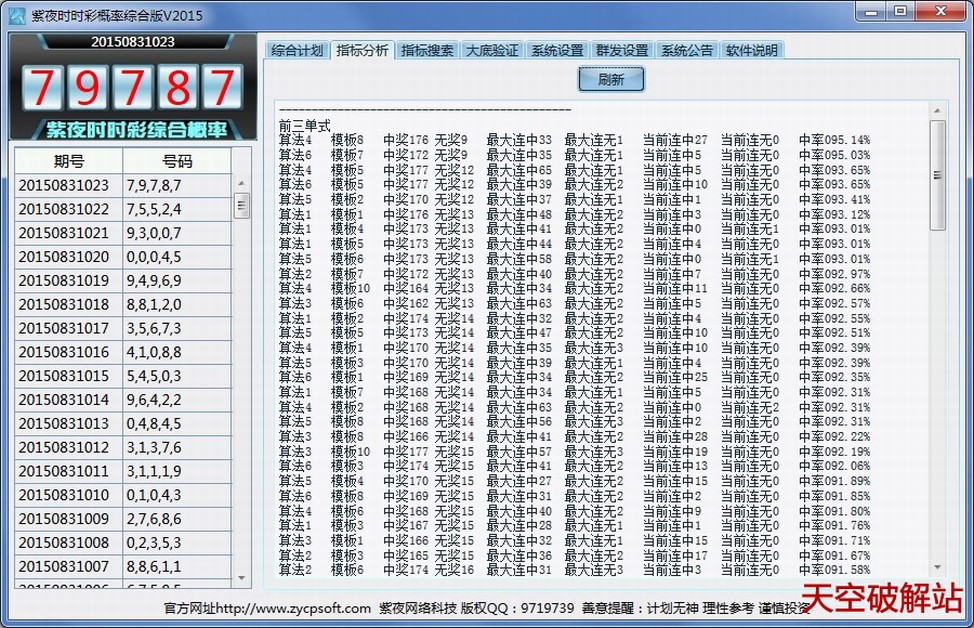Switch to the 综合计划 tab

click(x=298, y=51)
